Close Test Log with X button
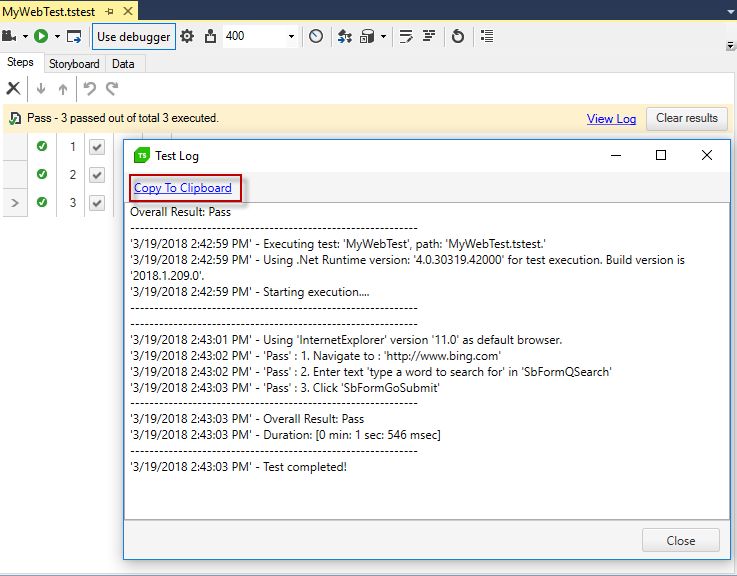The width and height of the screenshot is (737, 576). pos(706,155)
